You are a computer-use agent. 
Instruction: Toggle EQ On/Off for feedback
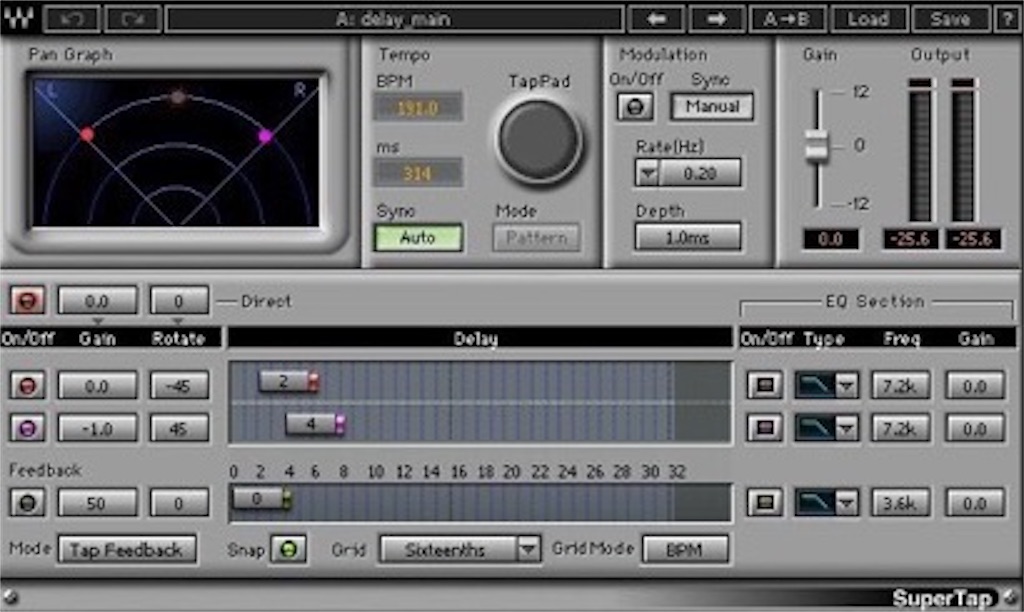point(765,503)
